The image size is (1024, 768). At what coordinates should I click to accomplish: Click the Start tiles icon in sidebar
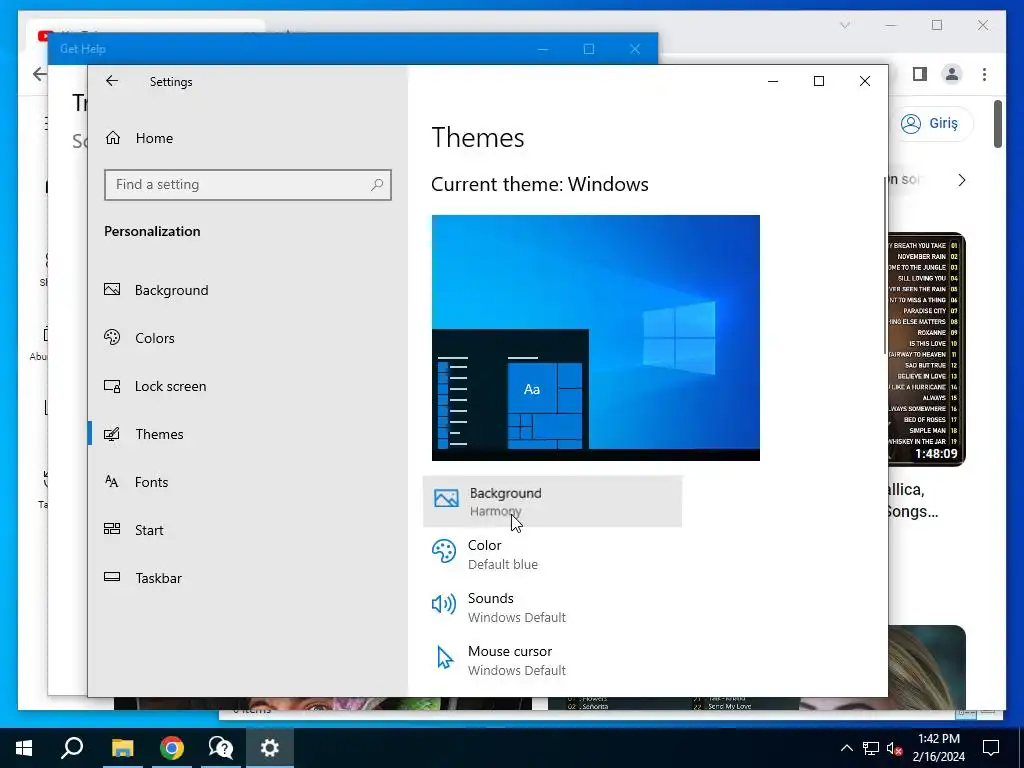coord(112,529)
